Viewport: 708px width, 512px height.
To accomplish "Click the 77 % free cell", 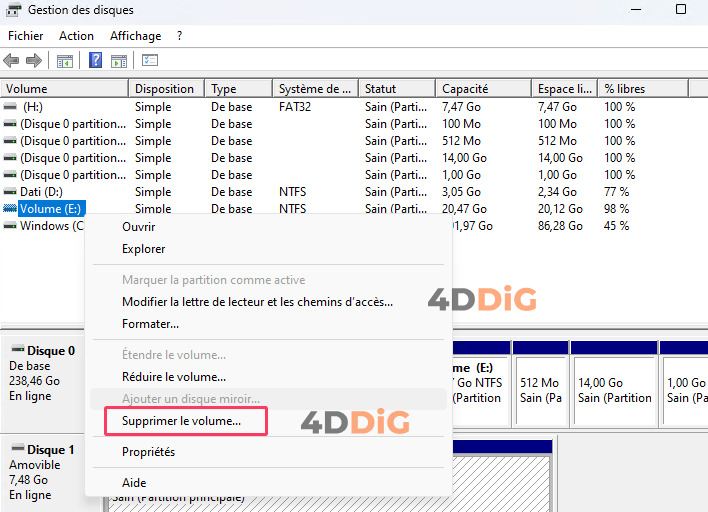I will tap(616, 191).
